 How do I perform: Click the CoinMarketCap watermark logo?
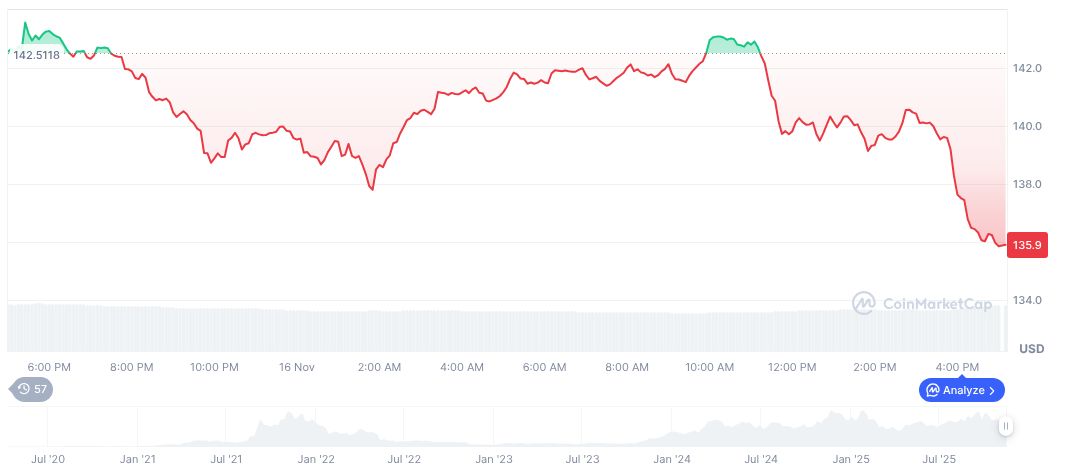tap(864, 302)
